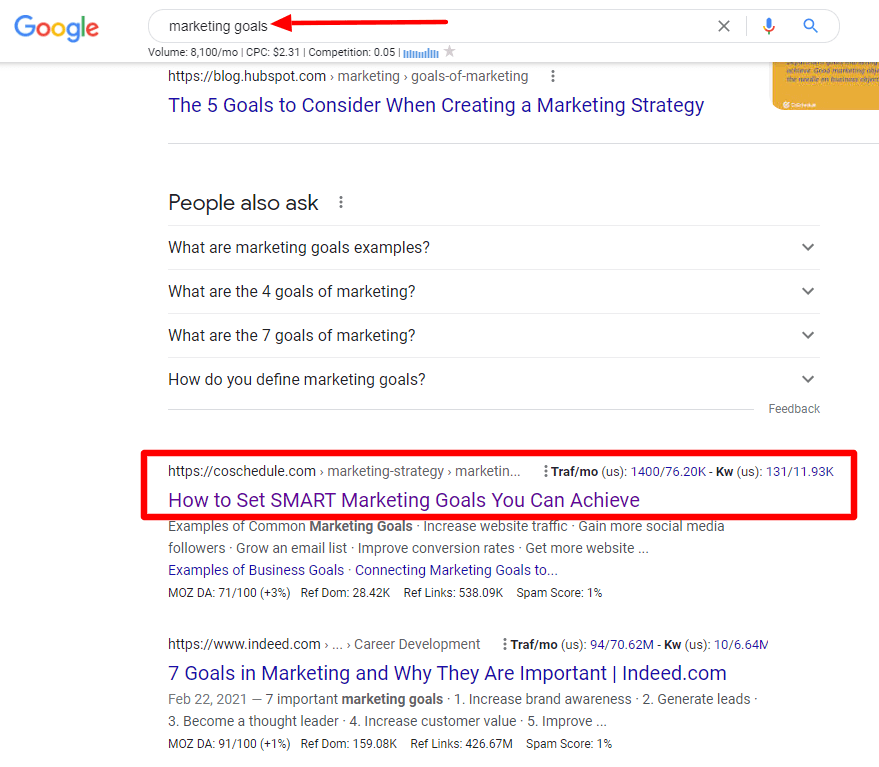Image resolution: width=879 pixels, height=767 pixels.
Task: Open 'Examples of Business Goals' sitelink
Action: coord(256,570)
